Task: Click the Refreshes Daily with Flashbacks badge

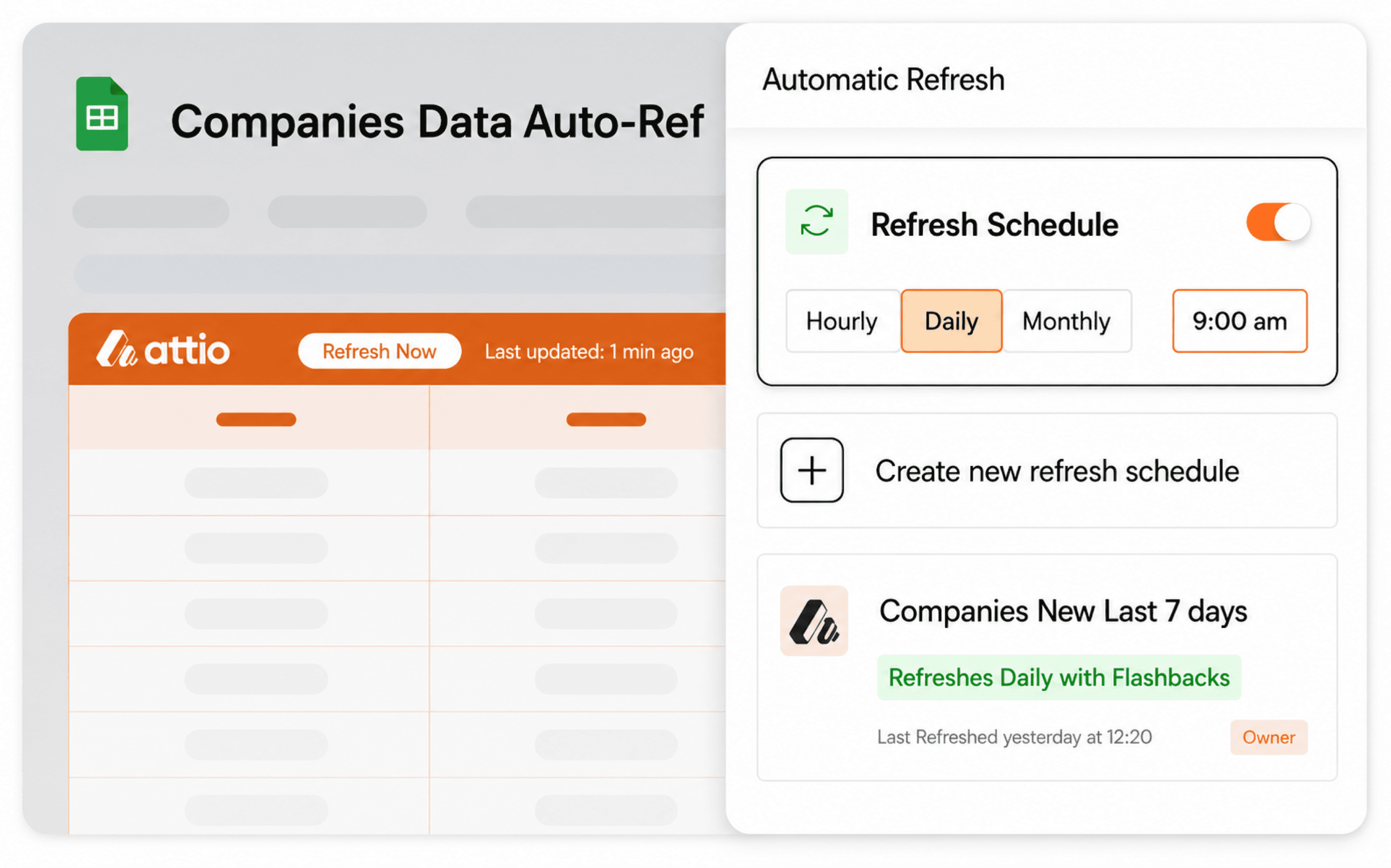Action: (1058, 677)
